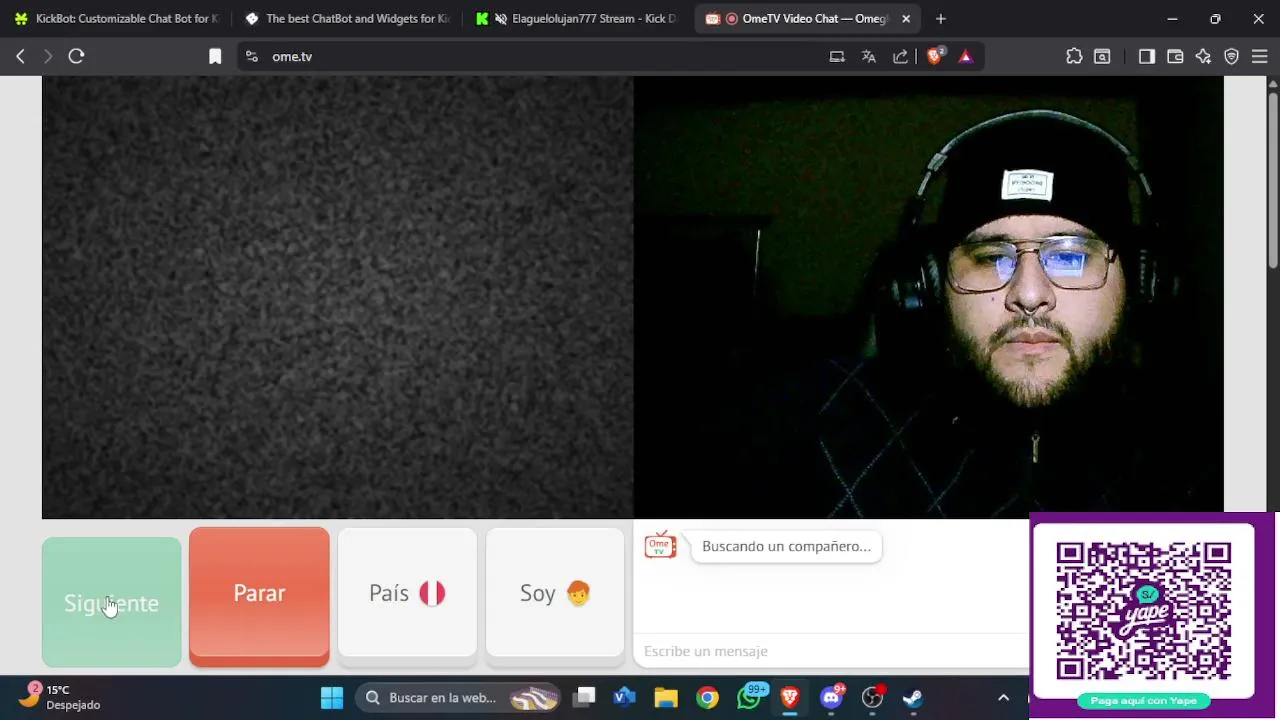Viewport: 1280px width, 720px height.
Task: Click the Buscando un compañero message
Action: click(x=786, y=546)
